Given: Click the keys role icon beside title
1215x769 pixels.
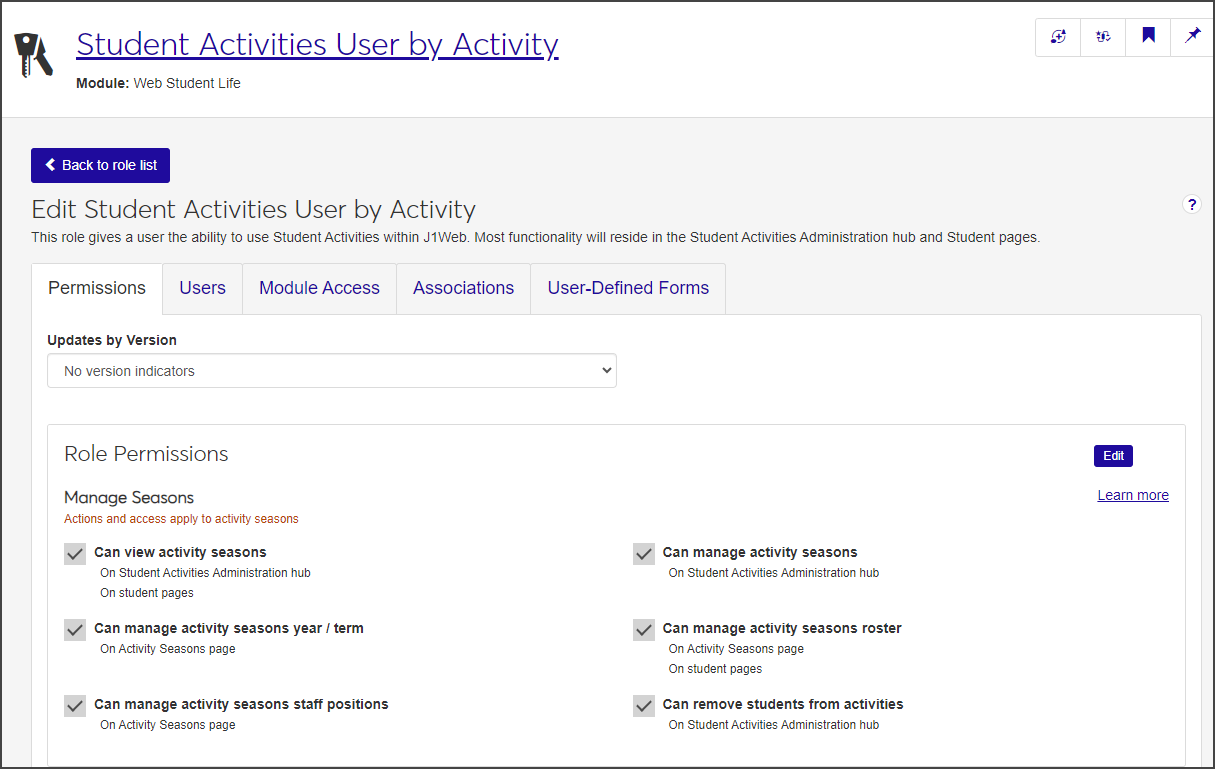Looking at the screenshot, I should (33, 55).
